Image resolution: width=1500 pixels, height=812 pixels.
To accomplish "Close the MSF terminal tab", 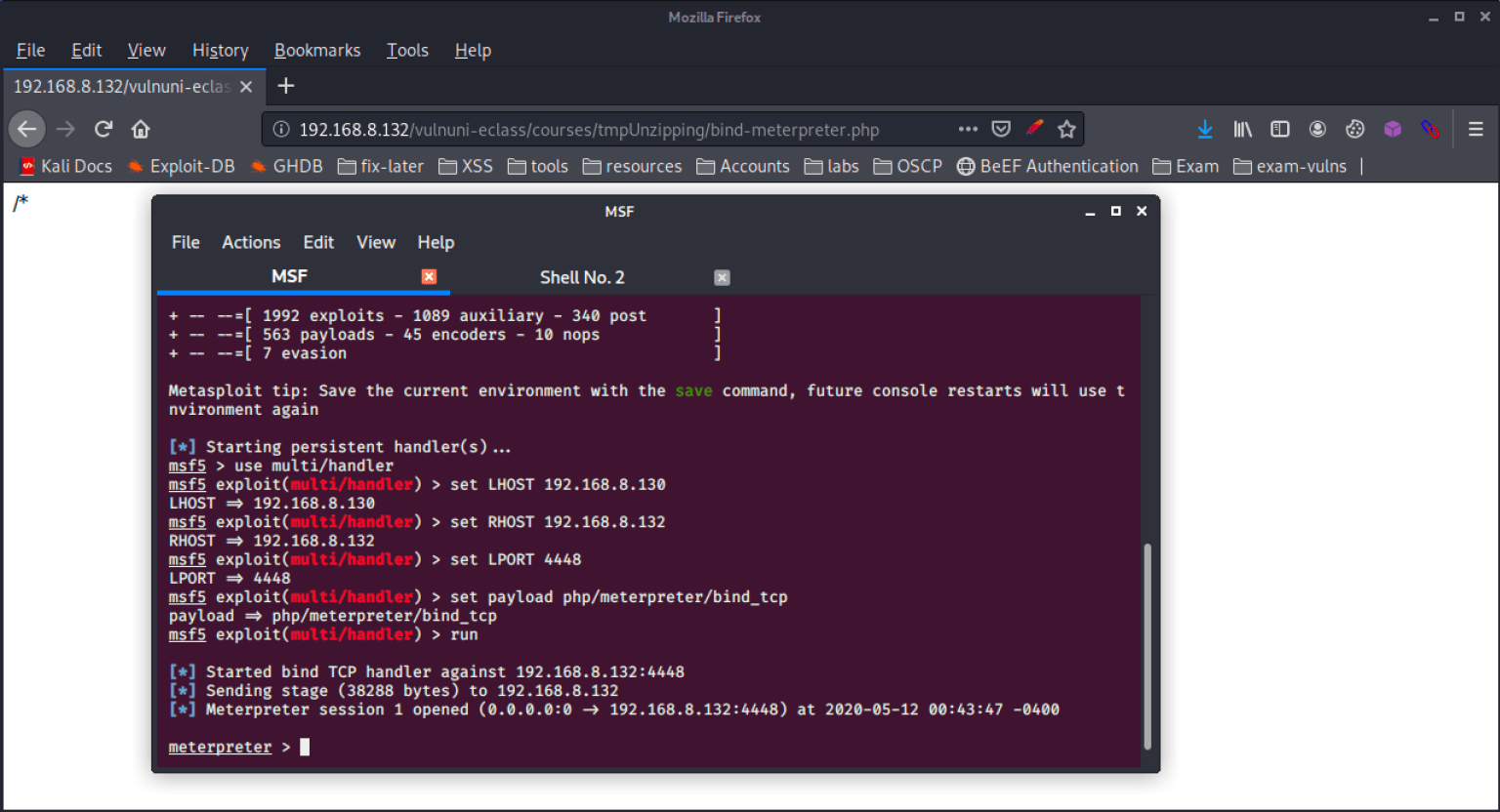I will [x=429, y=277].
